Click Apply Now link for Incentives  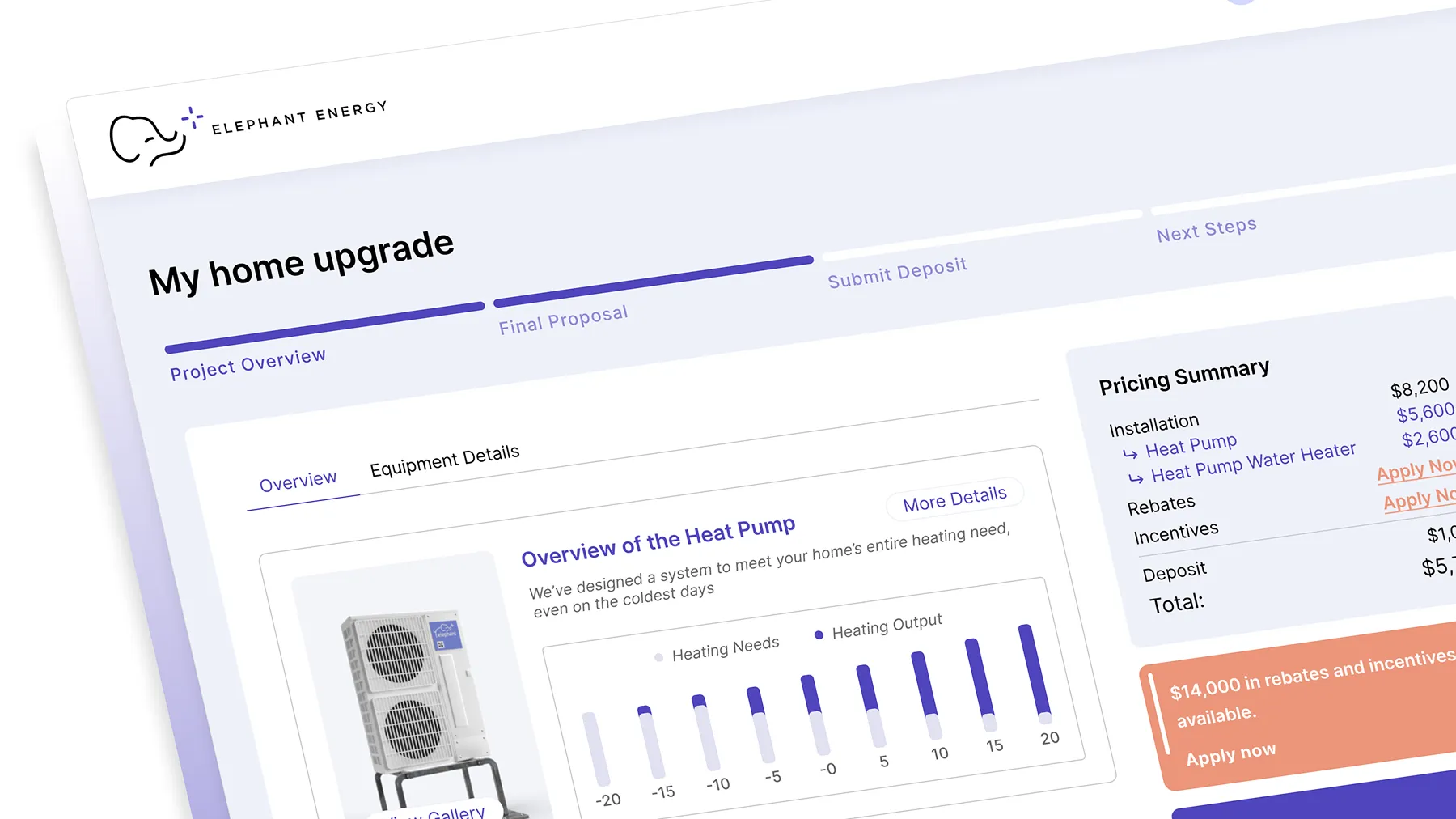(1419, 499)
